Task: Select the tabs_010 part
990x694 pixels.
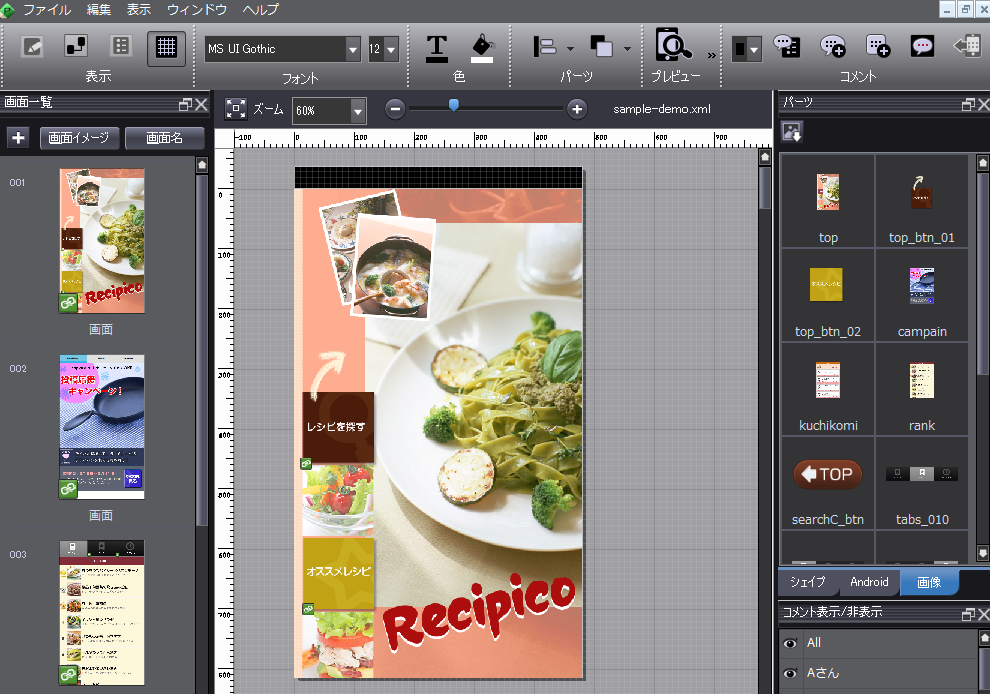Action: tap(922, 484)
